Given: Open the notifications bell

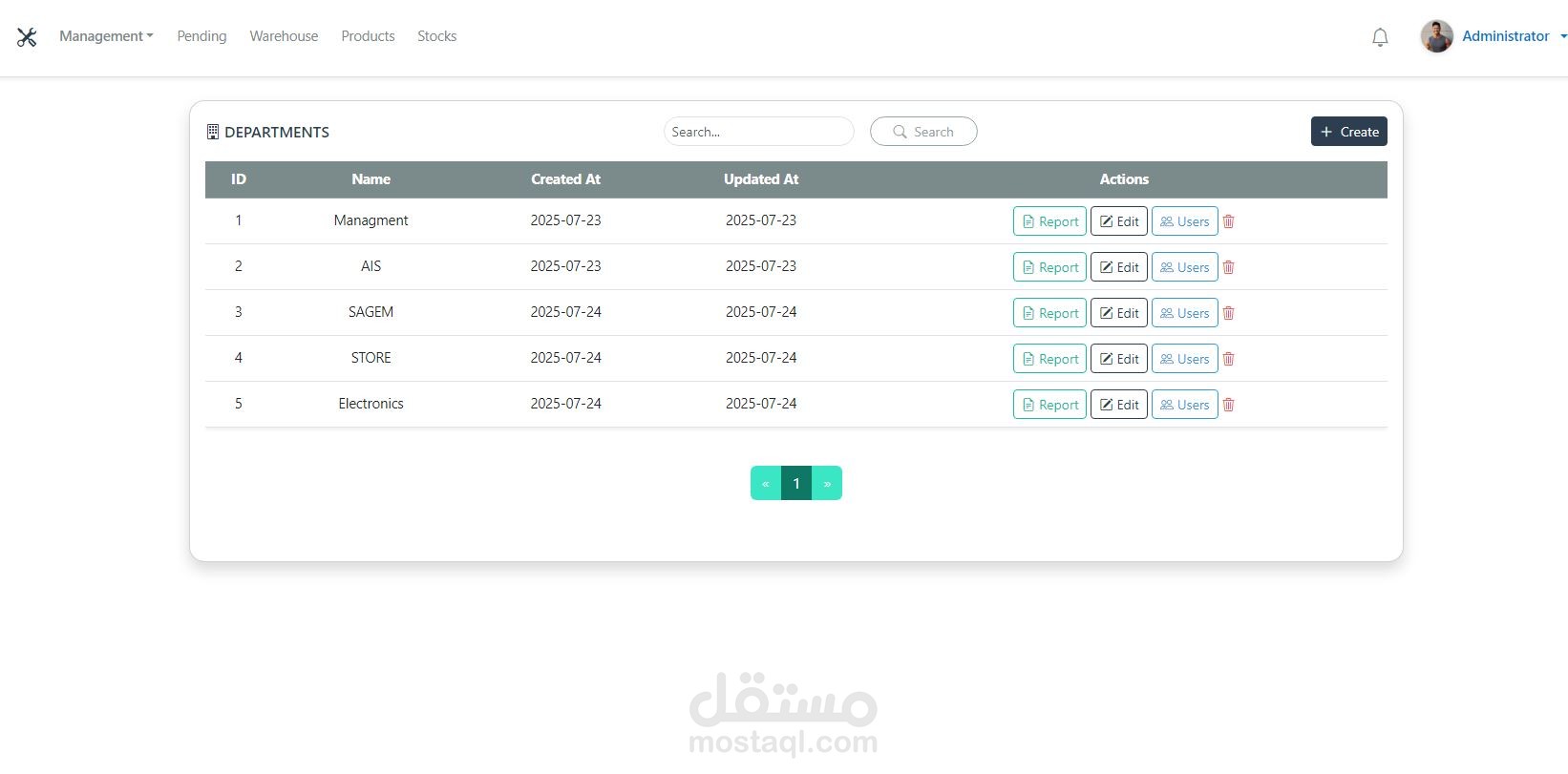Looking at the screenshot, I should (x=1380, y=37).
